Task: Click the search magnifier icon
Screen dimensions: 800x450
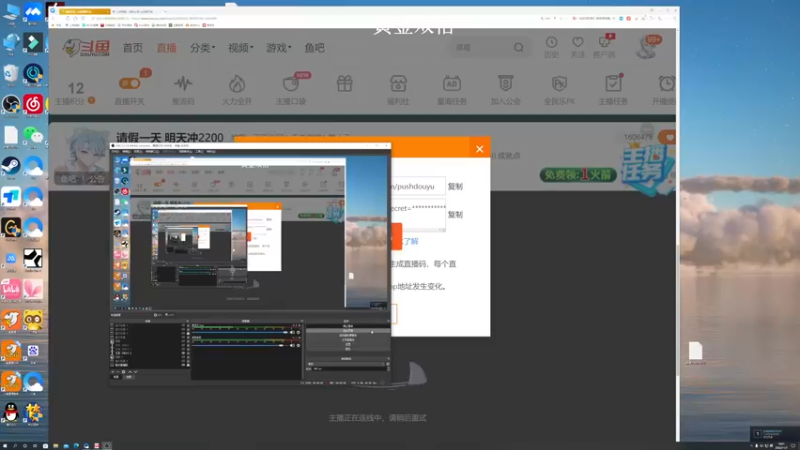Action: pyautogui.click(x=519, y=47)
